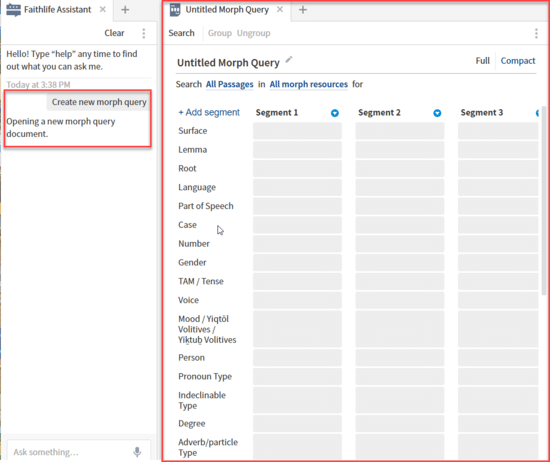Click the Untitled Morph Query tab icon
The height and width of the screenshot is (462, 550).
coord(175,9)
